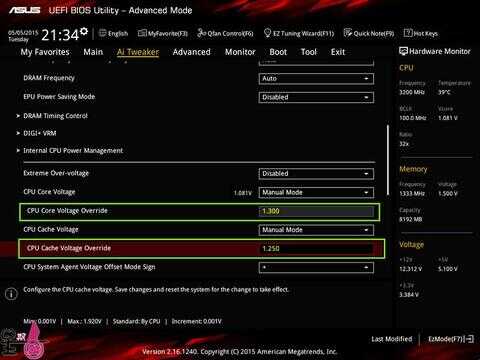
Task: Click the info icon beside the description
Action: [x=11, y=294]
